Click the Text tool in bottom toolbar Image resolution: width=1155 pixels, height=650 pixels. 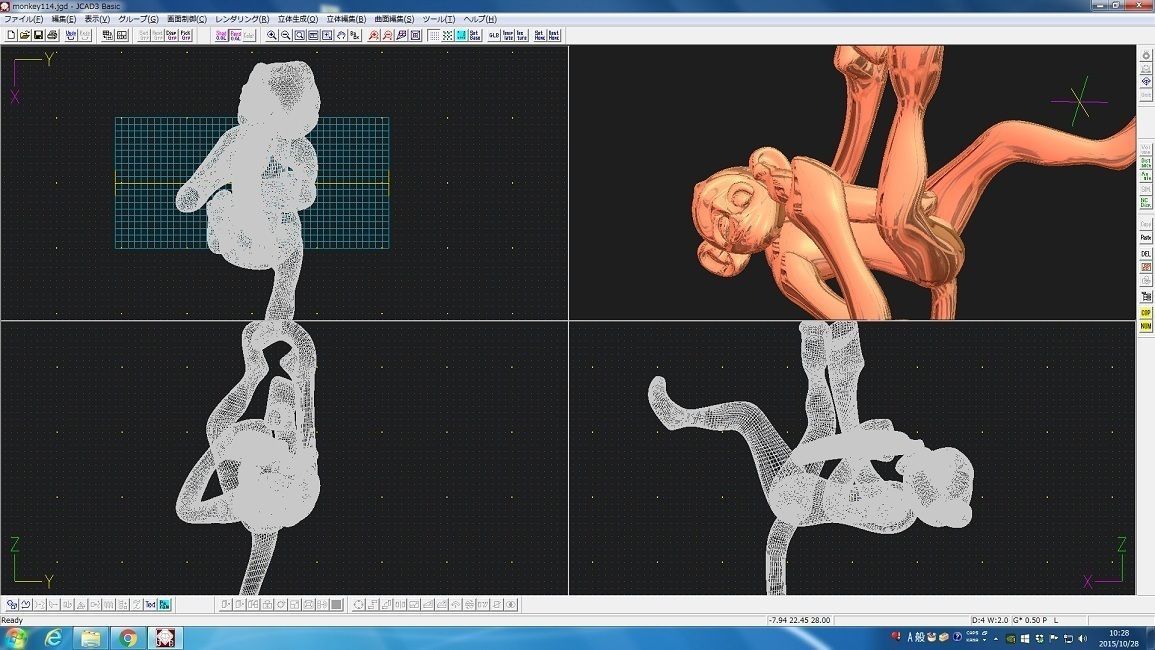click(150, 604)
